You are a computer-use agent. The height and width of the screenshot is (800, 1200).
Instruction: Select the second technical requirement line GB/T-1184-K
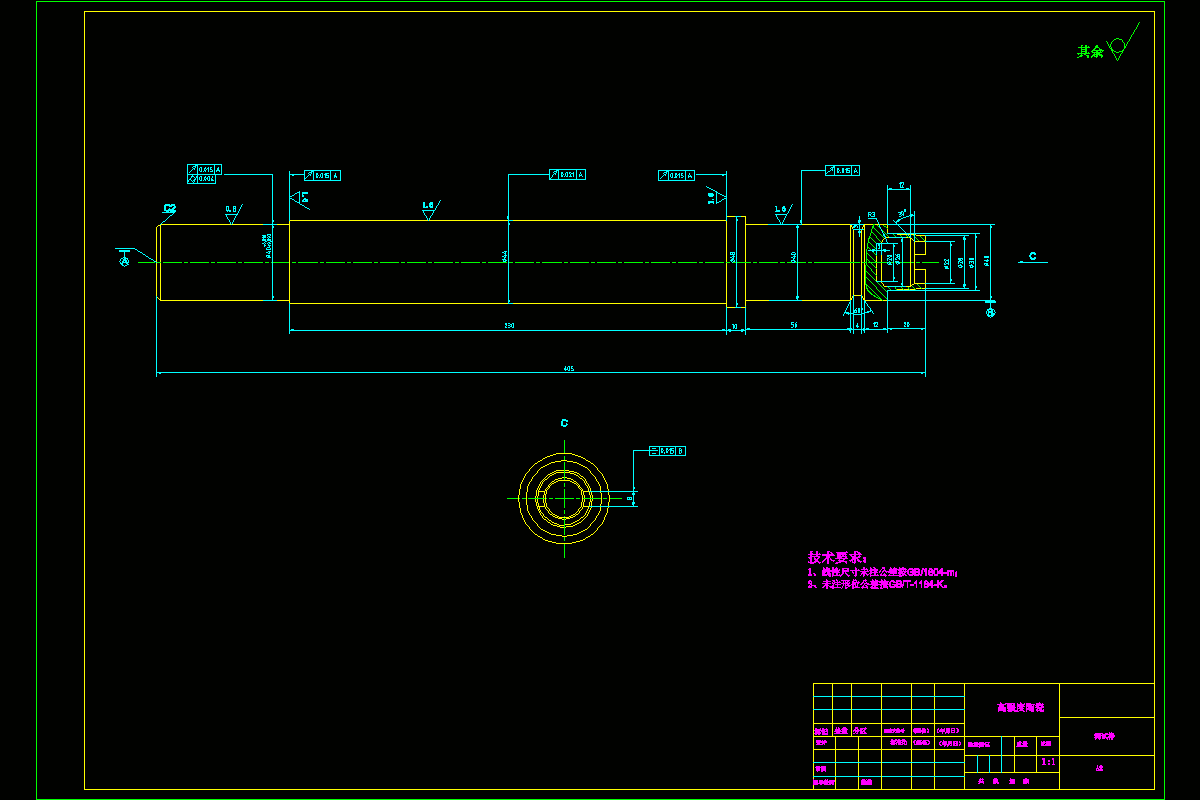(x=878, y=585)
